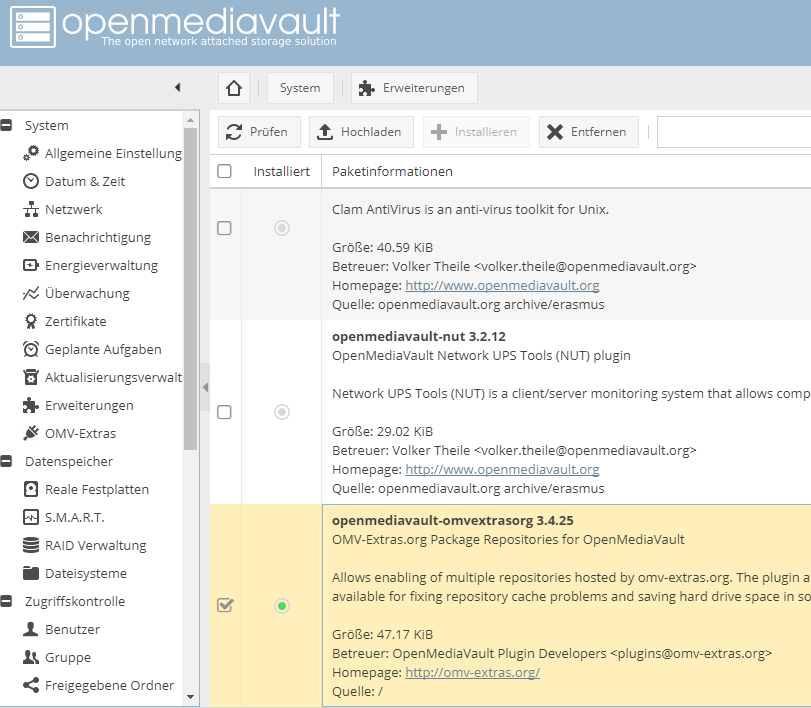Open Datum & Zeit clock icon
The height and width of the screenshot is (708, 811).
click(31, 181)
